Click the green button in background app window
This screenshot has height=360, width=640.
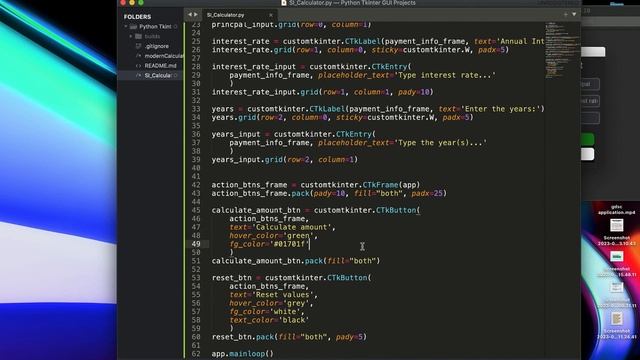tap(587, 140)
